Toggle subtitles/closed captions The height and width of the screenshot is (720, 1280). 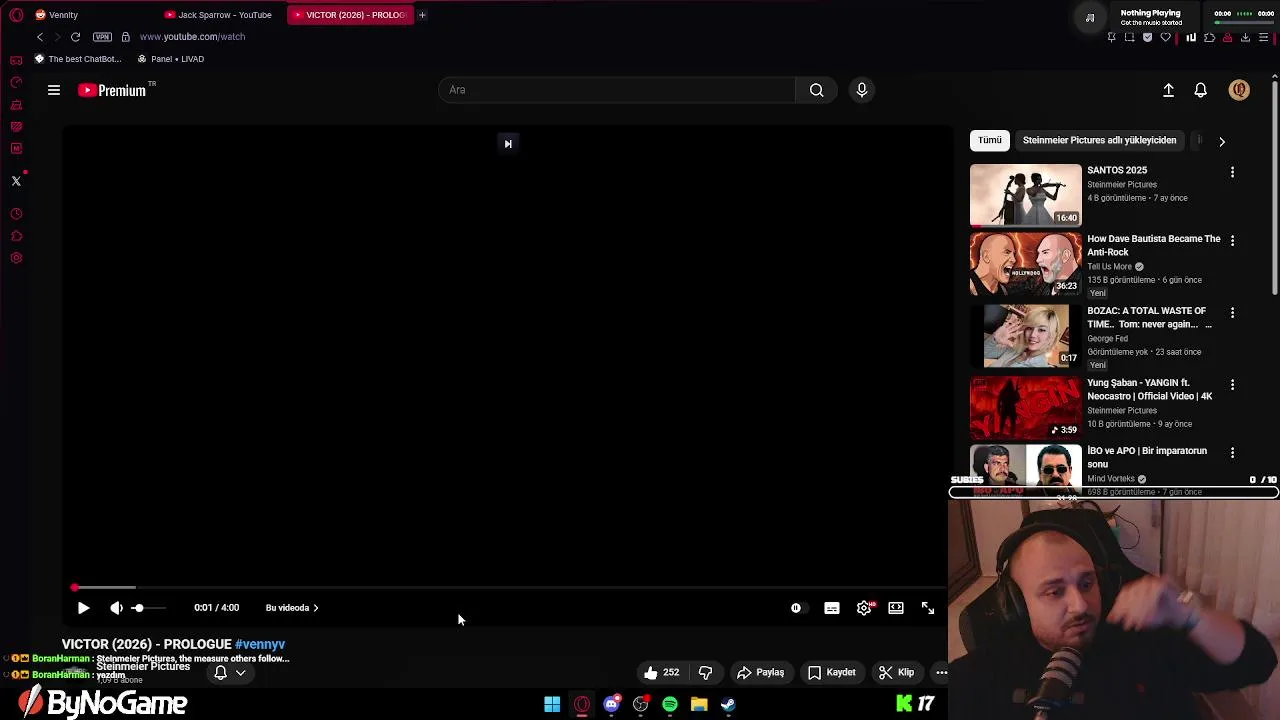832,608
